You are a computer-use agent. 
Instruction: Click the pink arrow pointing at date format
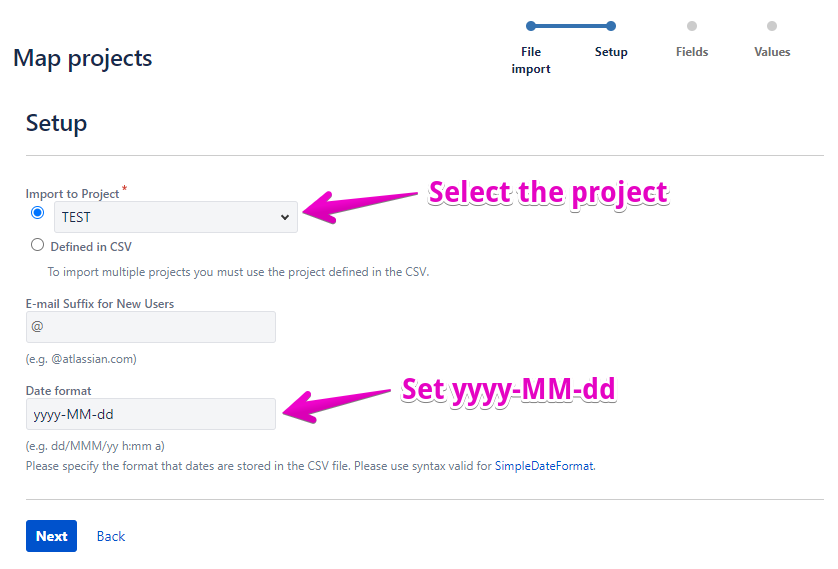pos(338,402)
